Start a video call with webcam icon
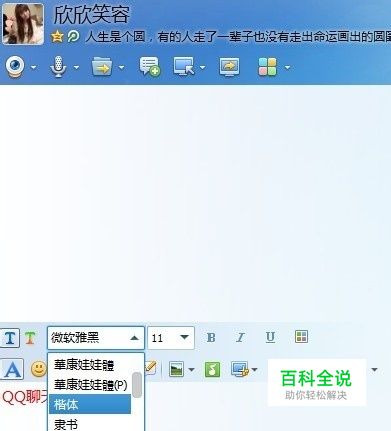 (15, 67)
